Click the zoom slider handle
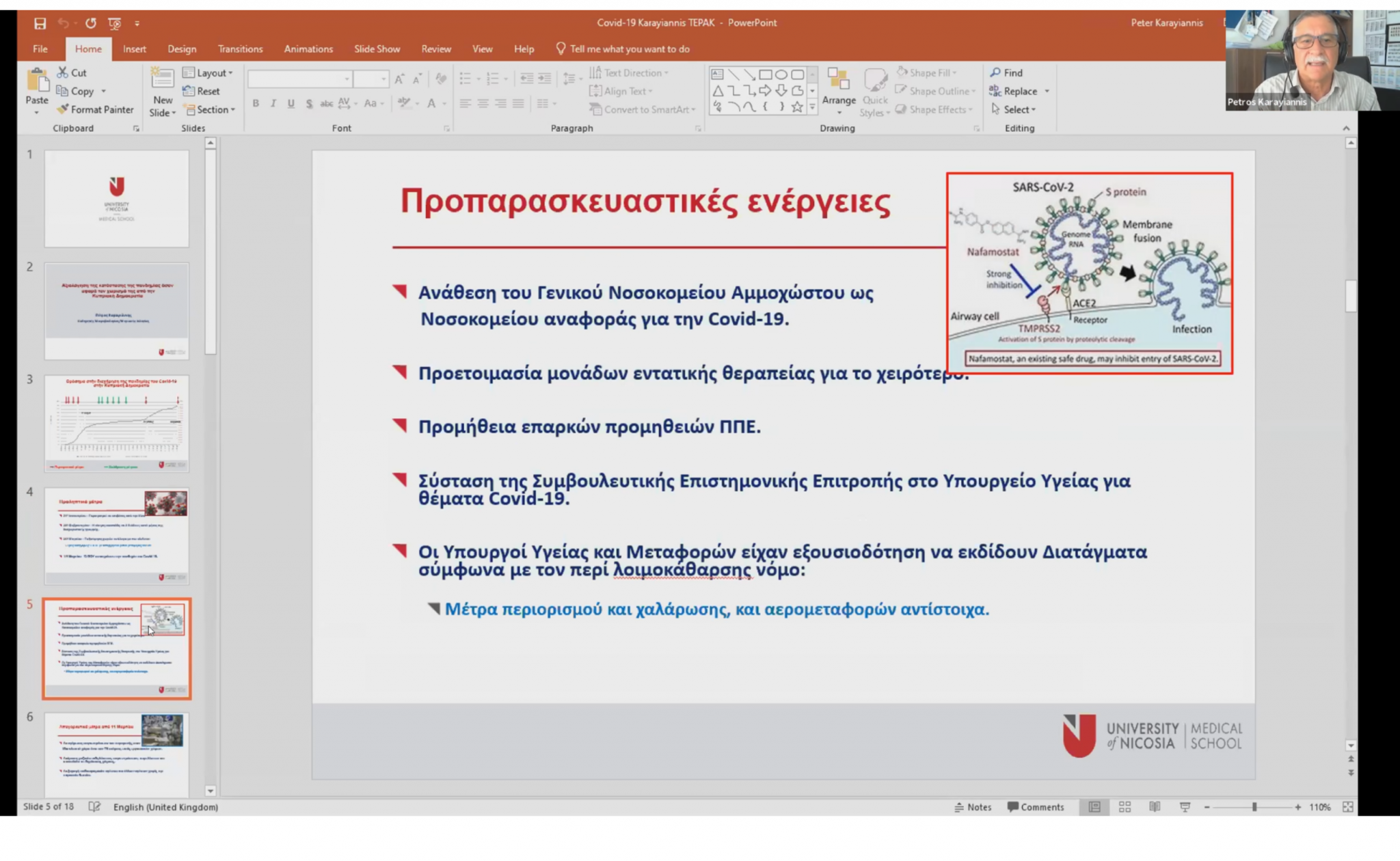 point(1254,807)
